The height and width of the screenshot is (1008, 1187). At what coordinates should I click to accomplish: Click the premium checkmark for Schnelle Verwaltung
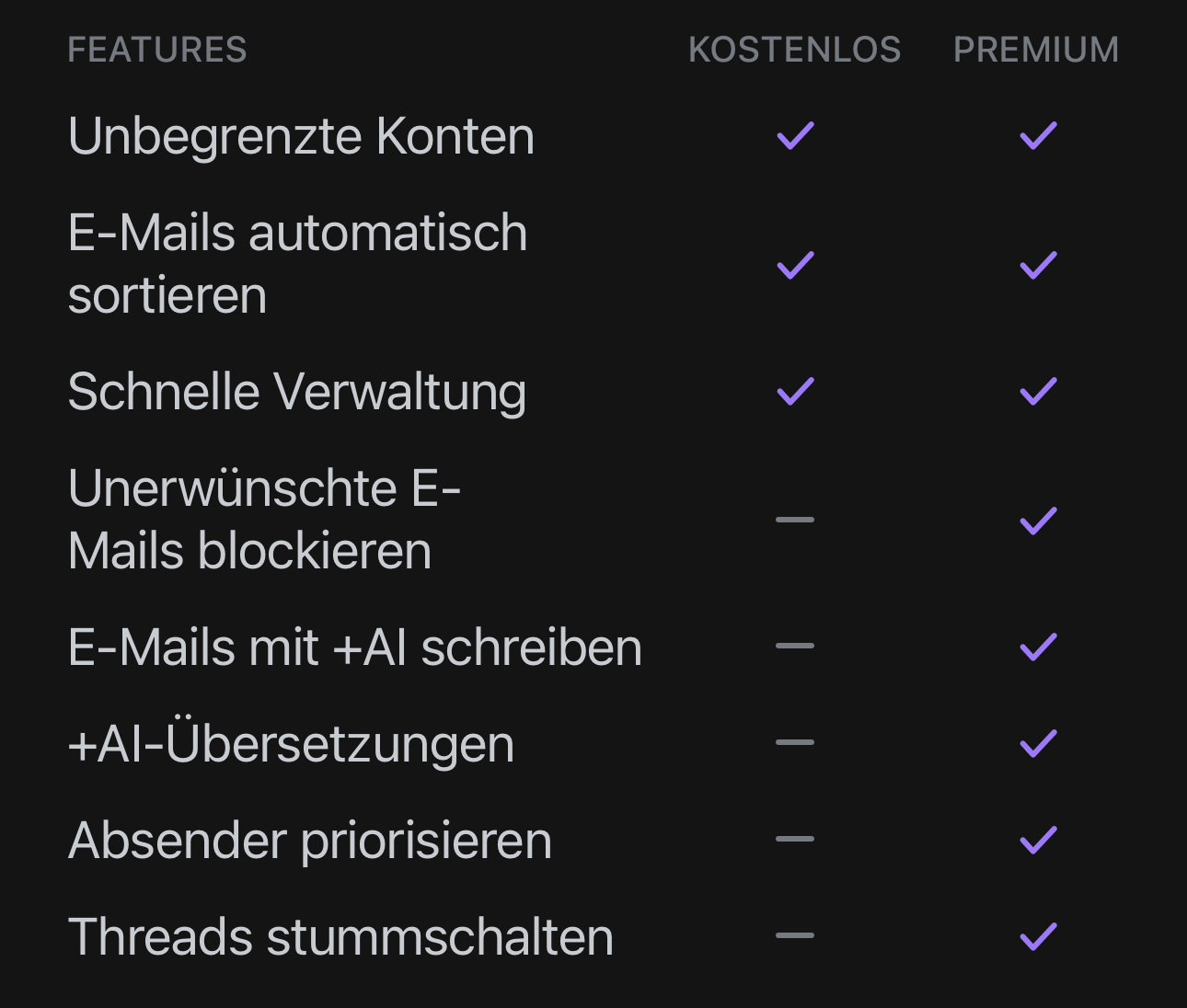[x=1038, y=392]
